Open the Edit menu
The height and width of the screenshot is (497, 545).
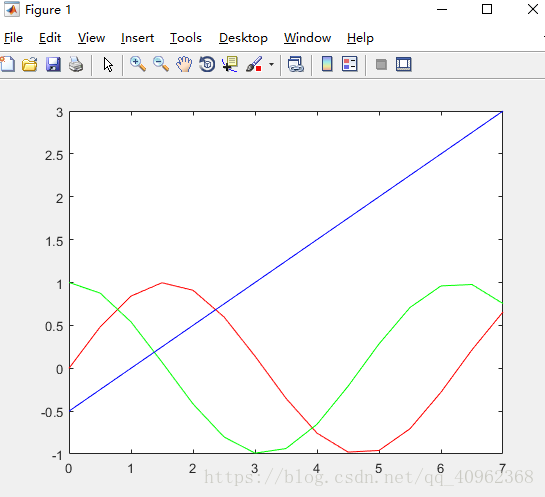click(x=50, y=38)
